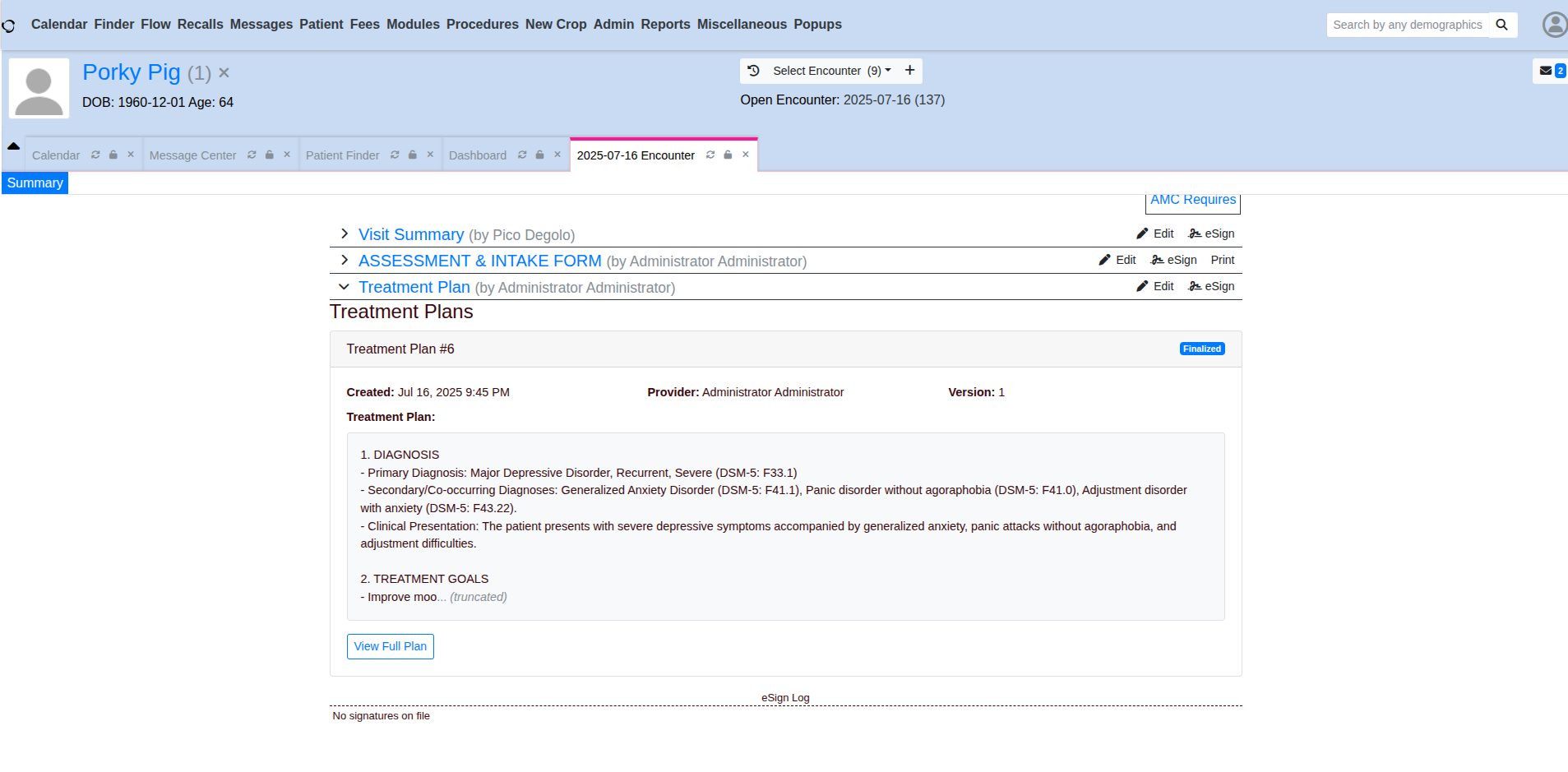The height and width of the screenshot is (772, 1568).
Task: Collapse the patient banner with the triangle toggle
Action: click(x=13, y=145)
